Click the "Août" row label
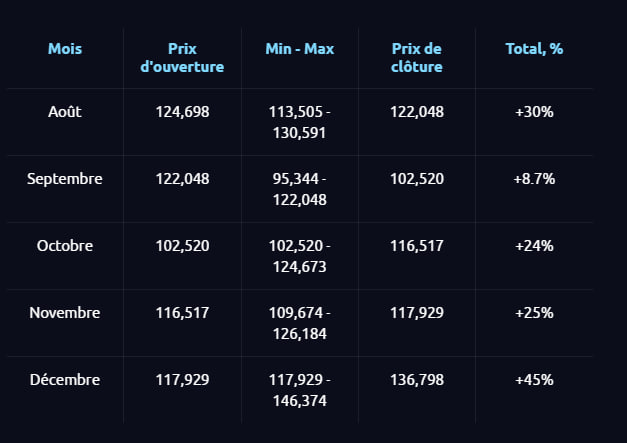627x443 pixels. pyautogui.click(x=65, y=112)
